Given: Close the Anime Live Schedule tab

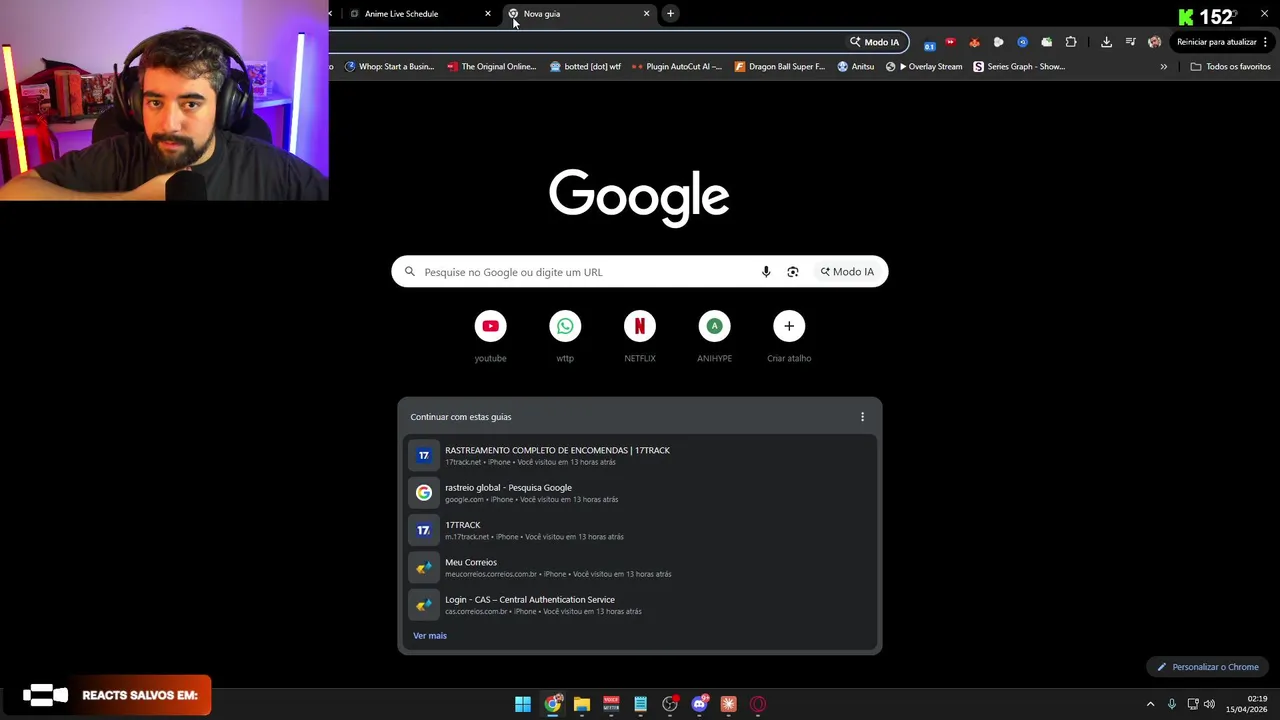Looking at the screenshot, I should 488,14.
